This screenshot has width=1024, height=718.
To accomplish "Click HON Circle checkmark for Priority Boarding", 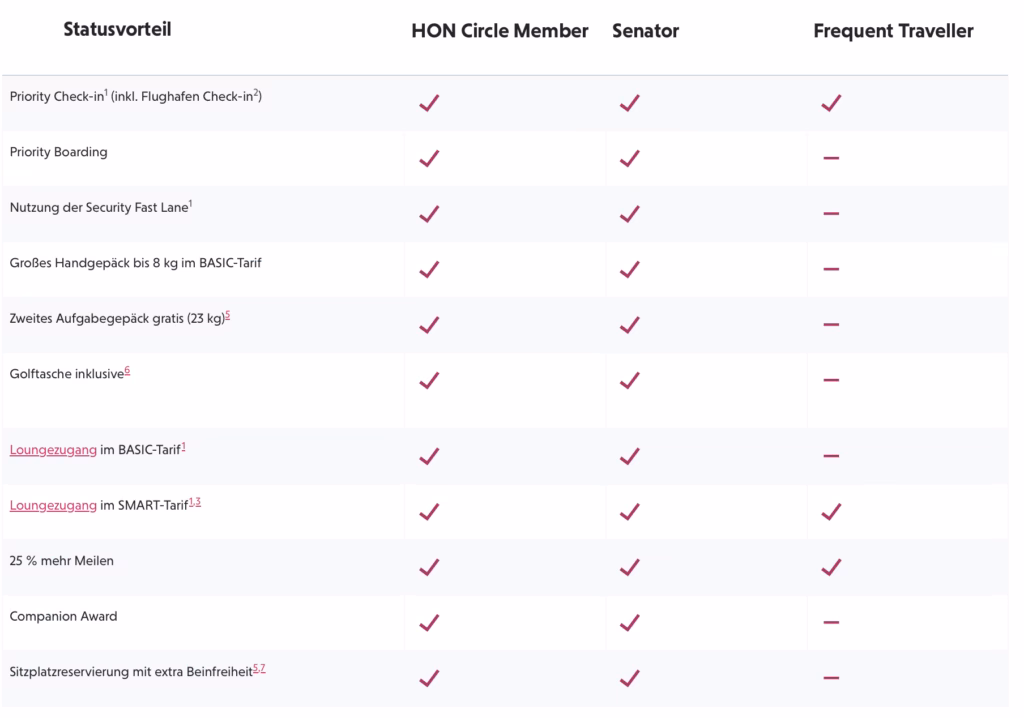I will pos(429,158).
